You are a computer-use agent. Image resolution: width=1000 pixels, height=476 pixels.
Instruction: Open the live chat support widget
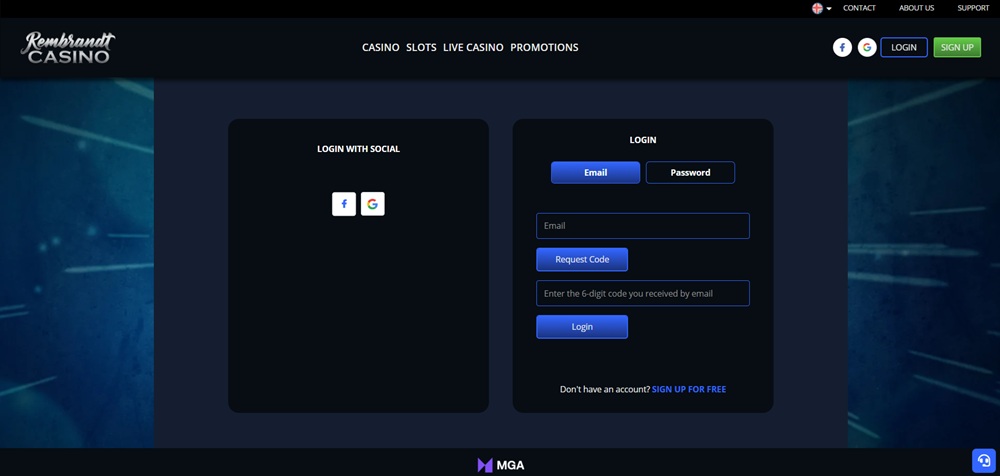[x=983, y=461]
